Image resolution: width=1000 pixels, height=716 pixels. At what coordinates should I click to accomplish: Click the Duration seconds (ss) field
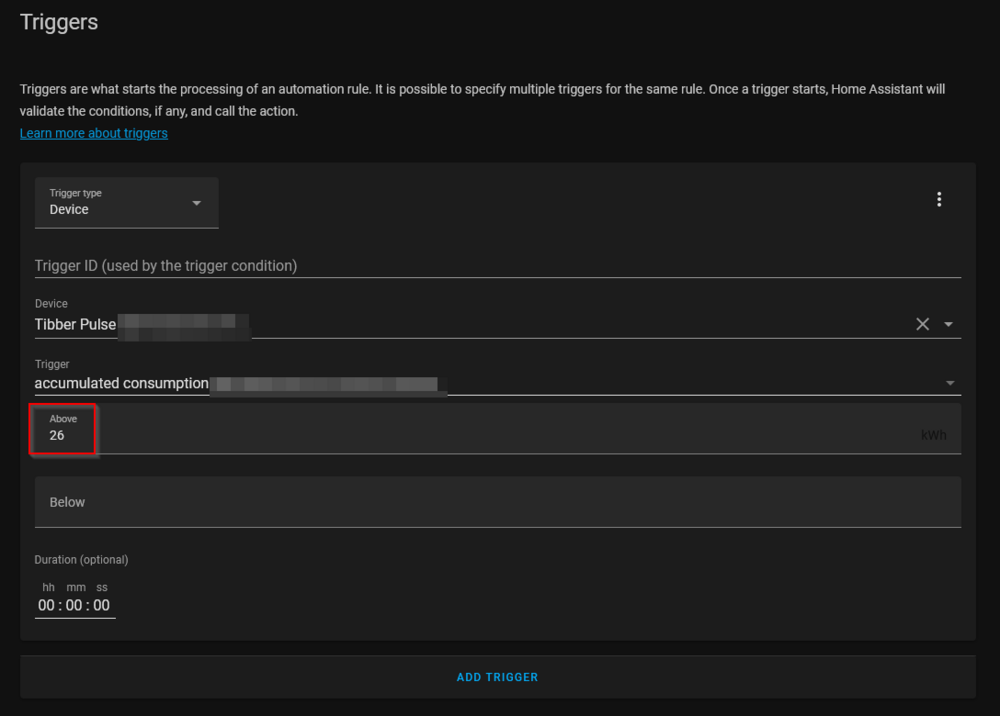click(101, 605)
